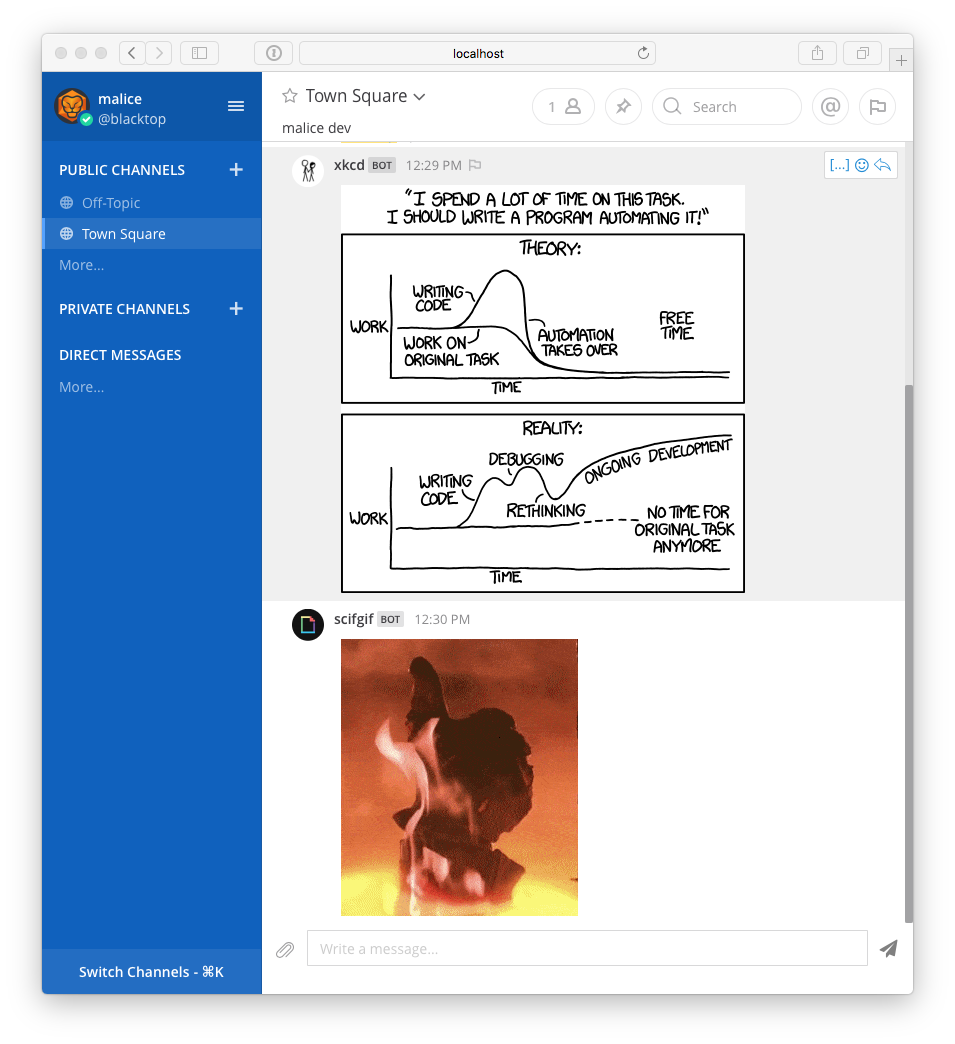Click More under Public Channels
The image size is (955, 1044).
(x=81, y=265)
